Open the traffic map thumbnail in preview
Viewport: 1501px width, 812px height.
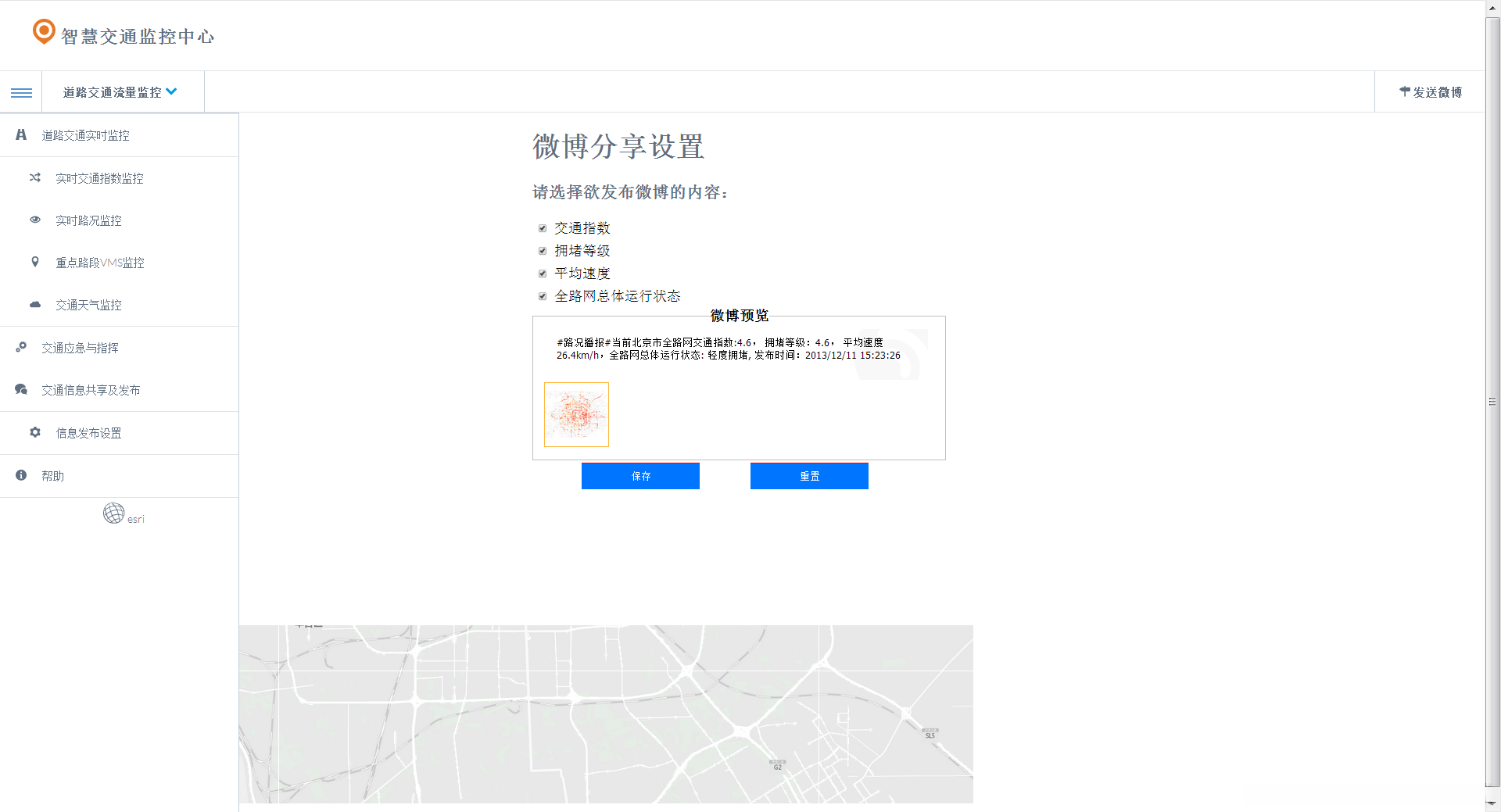[x=576, y=414]
